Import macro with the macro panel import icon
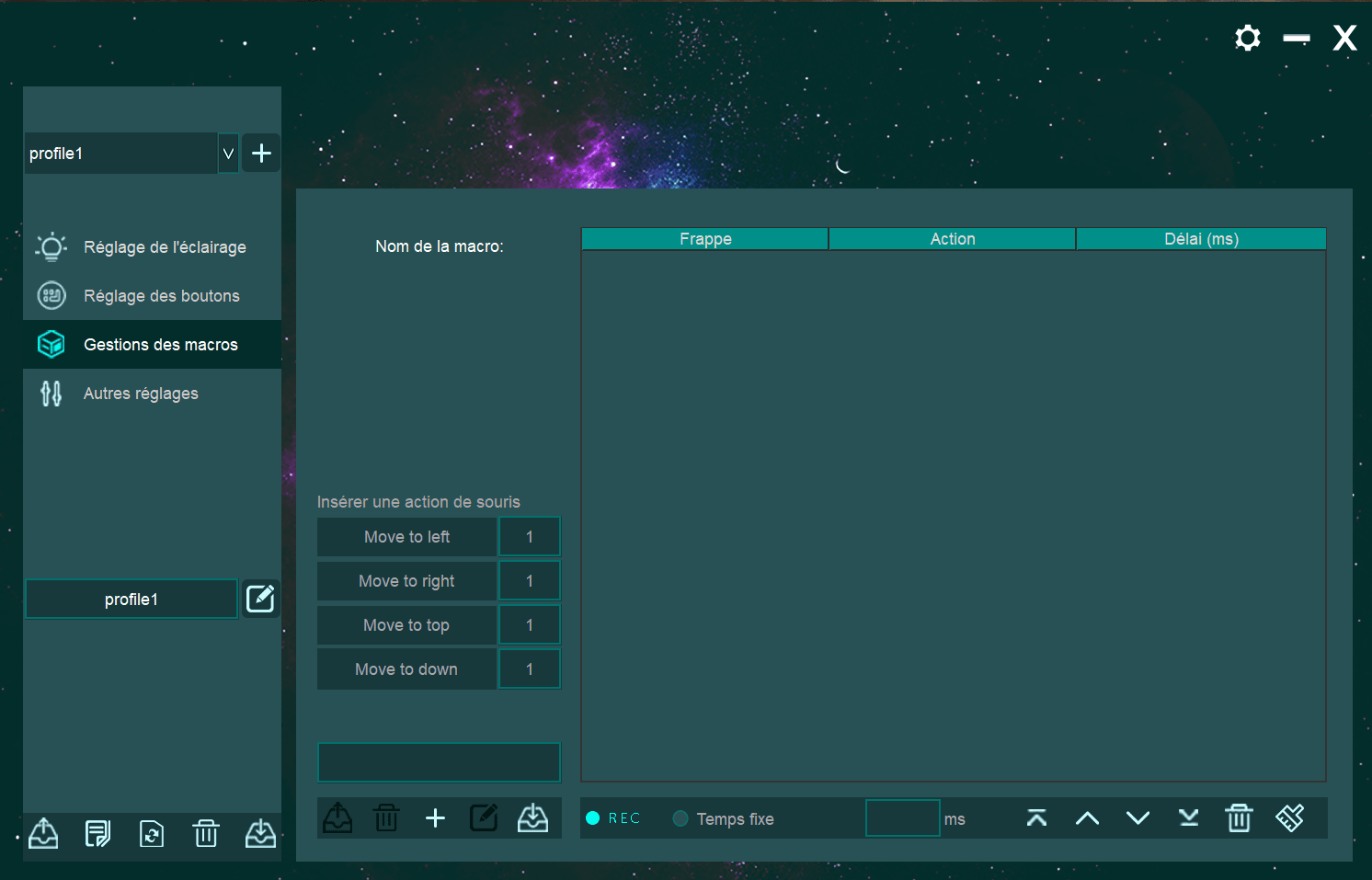This screenshot has height=880, width=1372. tap(532, 817)
